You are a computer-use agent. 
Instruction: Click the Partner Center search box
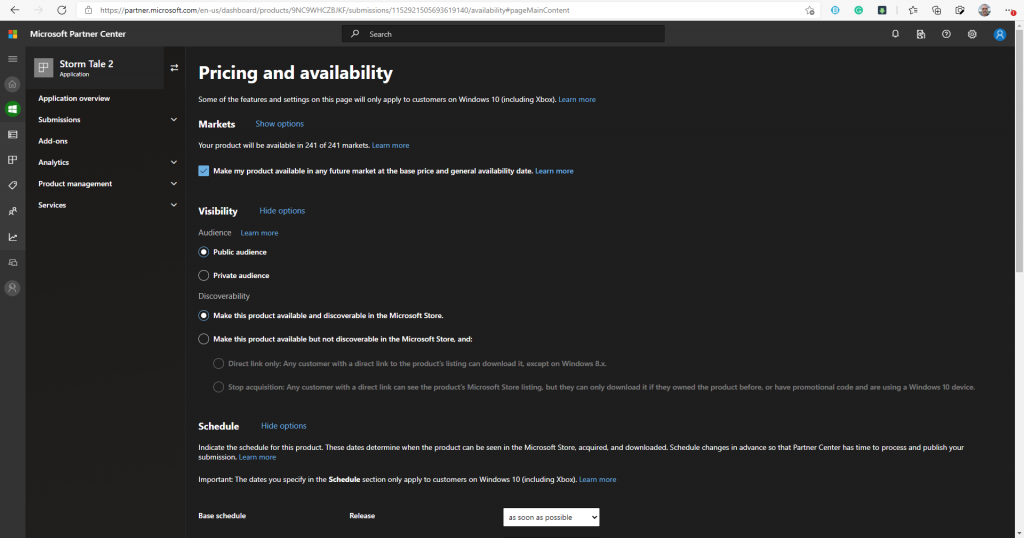coord(503,34)
